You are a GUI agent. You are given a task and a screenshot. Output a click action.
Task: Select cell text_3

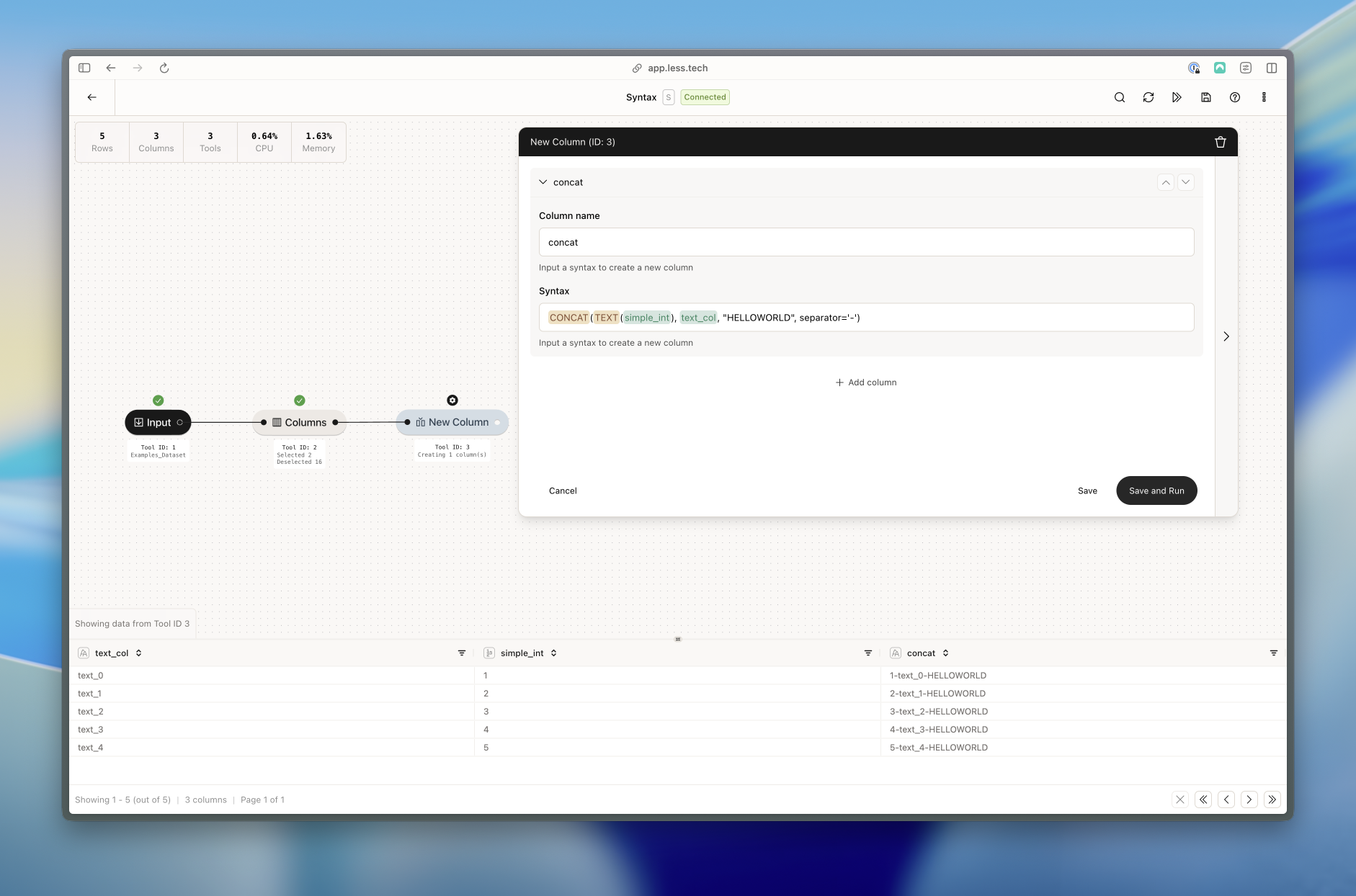pos(272,730)
